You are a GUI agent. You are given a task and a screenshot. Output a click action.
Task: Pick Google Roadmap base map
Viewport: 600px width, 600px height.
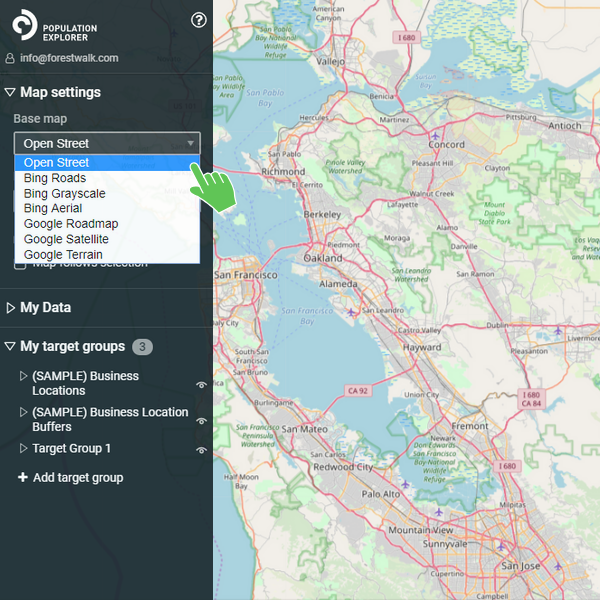pos(107,223)
